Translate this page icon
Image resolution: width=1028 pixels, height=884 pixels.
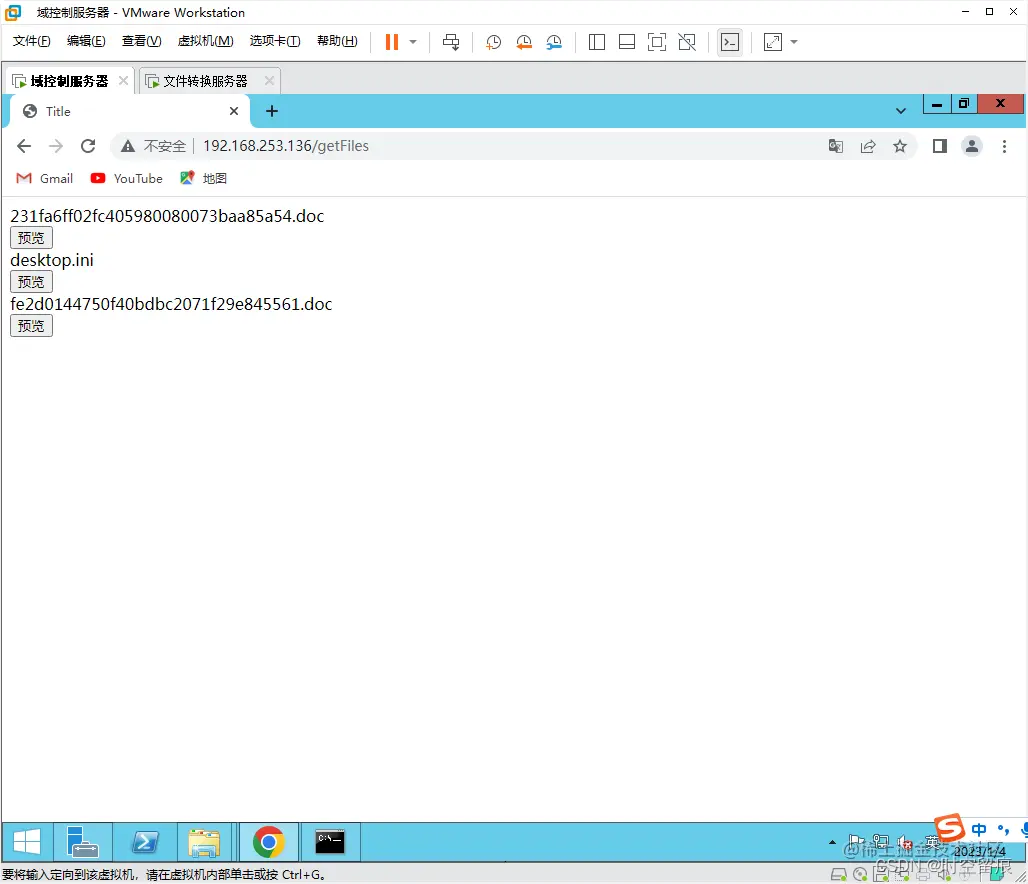pos(835,146)
